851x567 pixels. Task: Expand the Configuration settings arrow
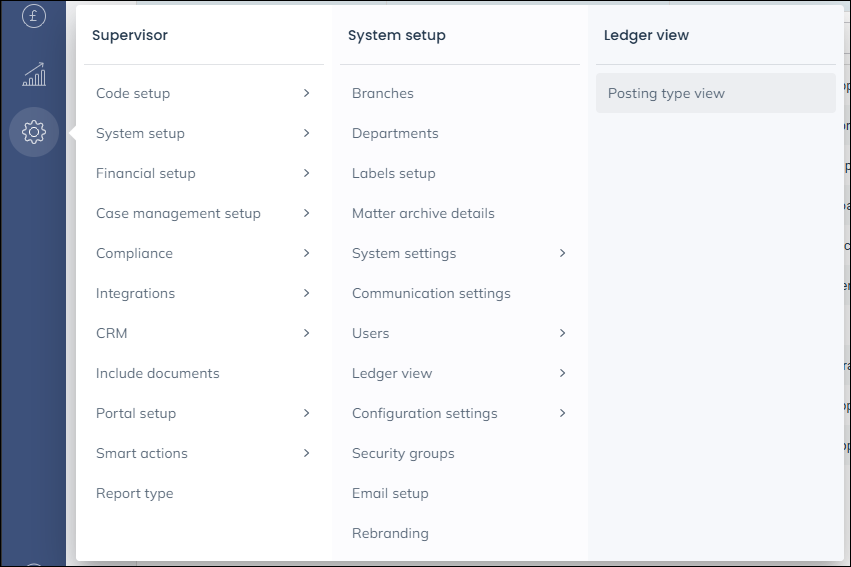pyautogui.click(x=562, y=413)
